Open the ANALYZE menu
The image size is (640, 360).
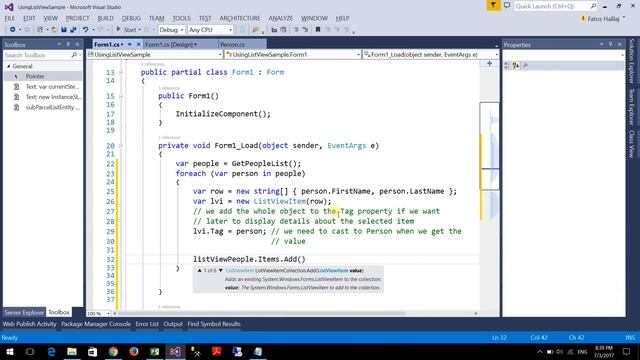(x=280, y=18)
